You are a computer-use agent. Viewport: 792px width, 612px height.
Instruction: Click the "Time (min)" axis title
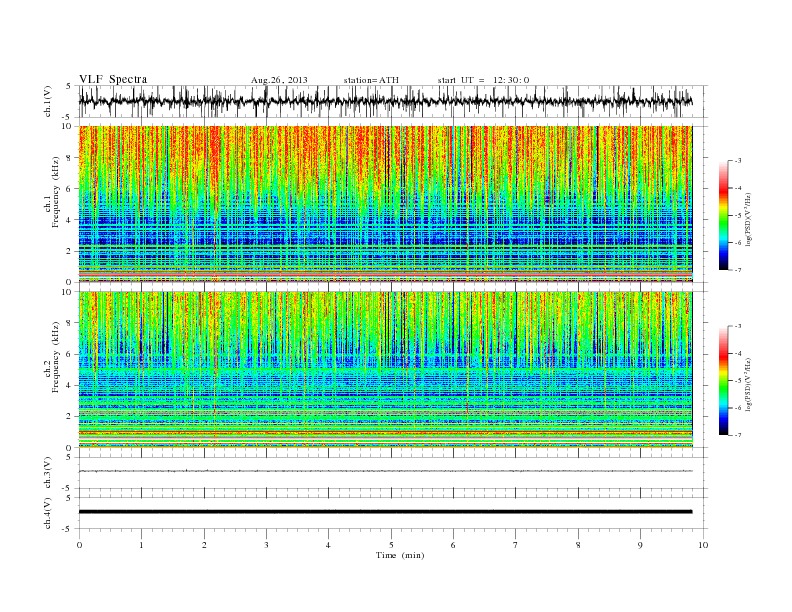pyautogui.click(x=400, y=555)
